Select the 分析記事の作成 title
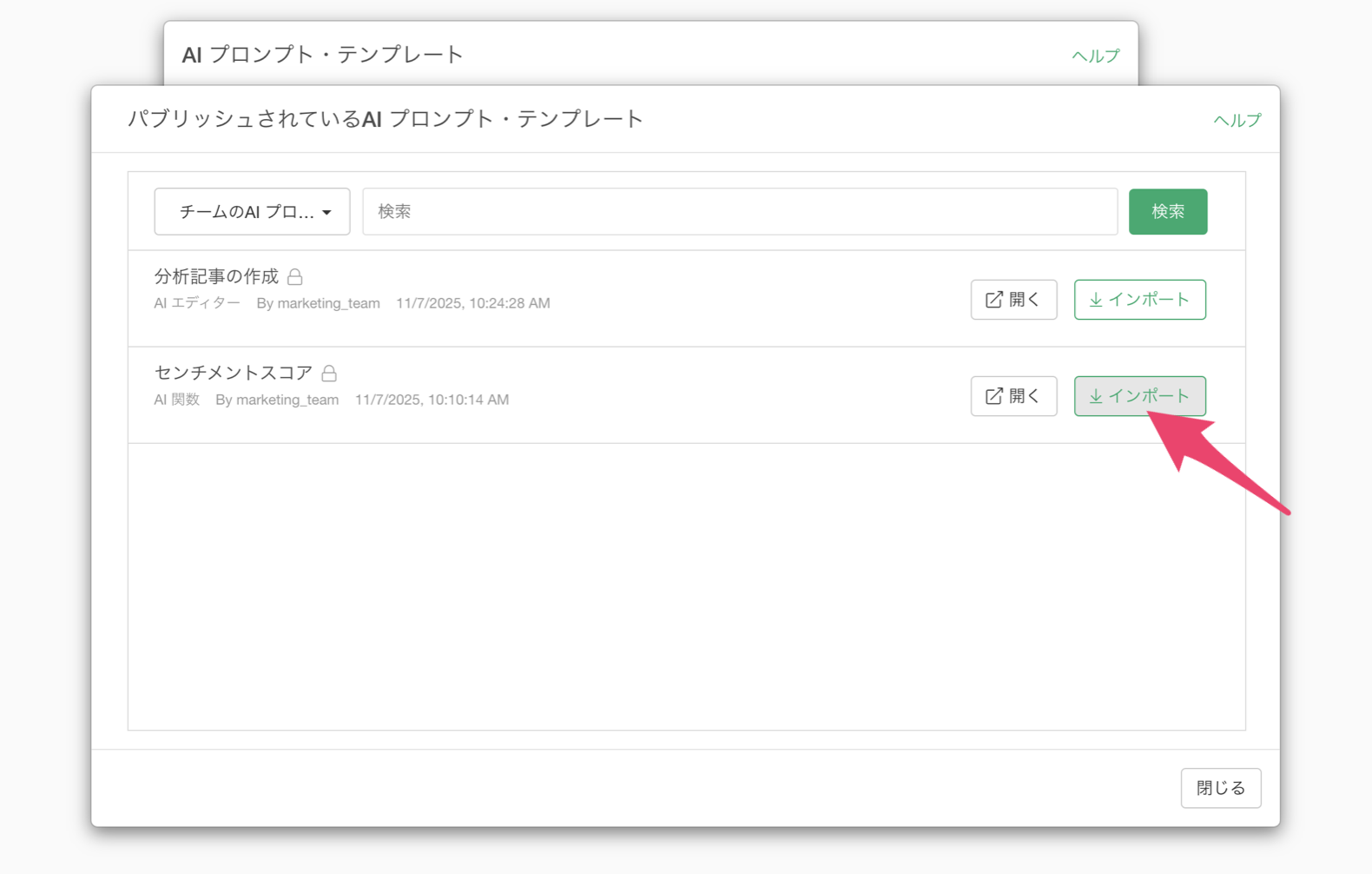Screen dimensions: 1372x874 click(216, 276)
